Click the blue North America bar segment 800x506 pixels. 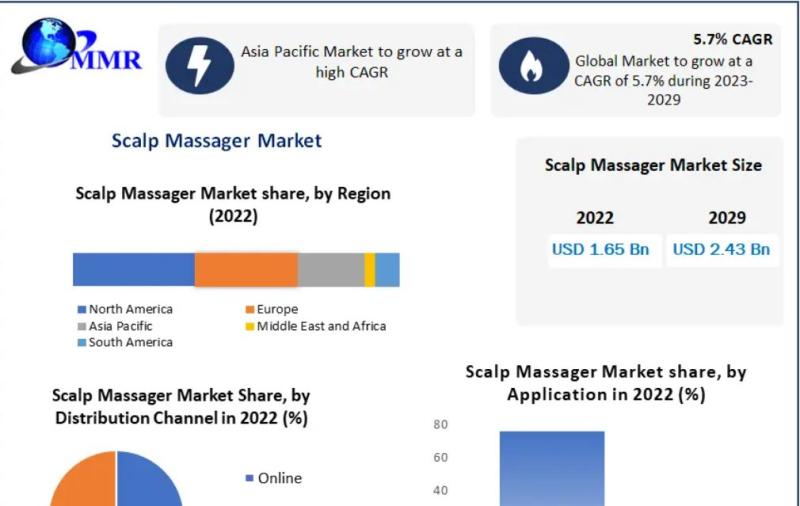tap(134, 269)
